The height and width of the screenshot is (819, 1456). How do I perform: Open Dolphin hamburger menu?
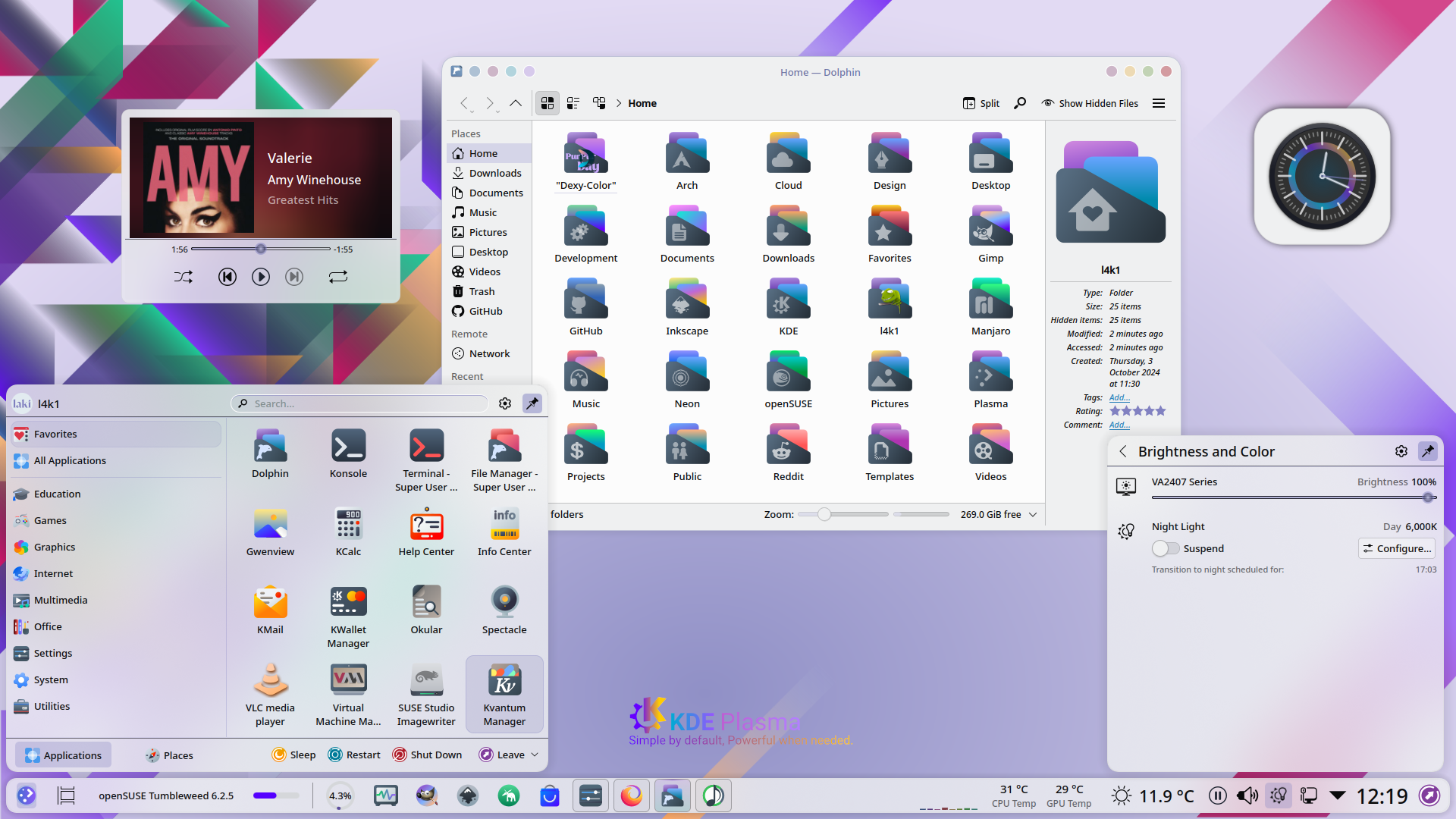1158,103
